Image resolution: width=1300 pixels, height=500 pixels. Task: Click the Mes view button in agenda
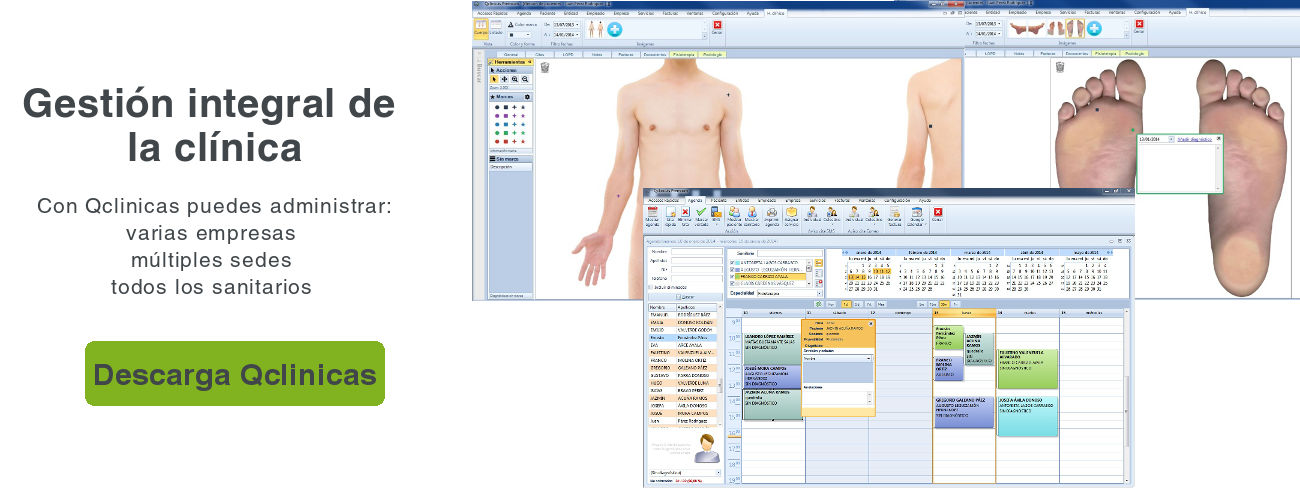881,304
